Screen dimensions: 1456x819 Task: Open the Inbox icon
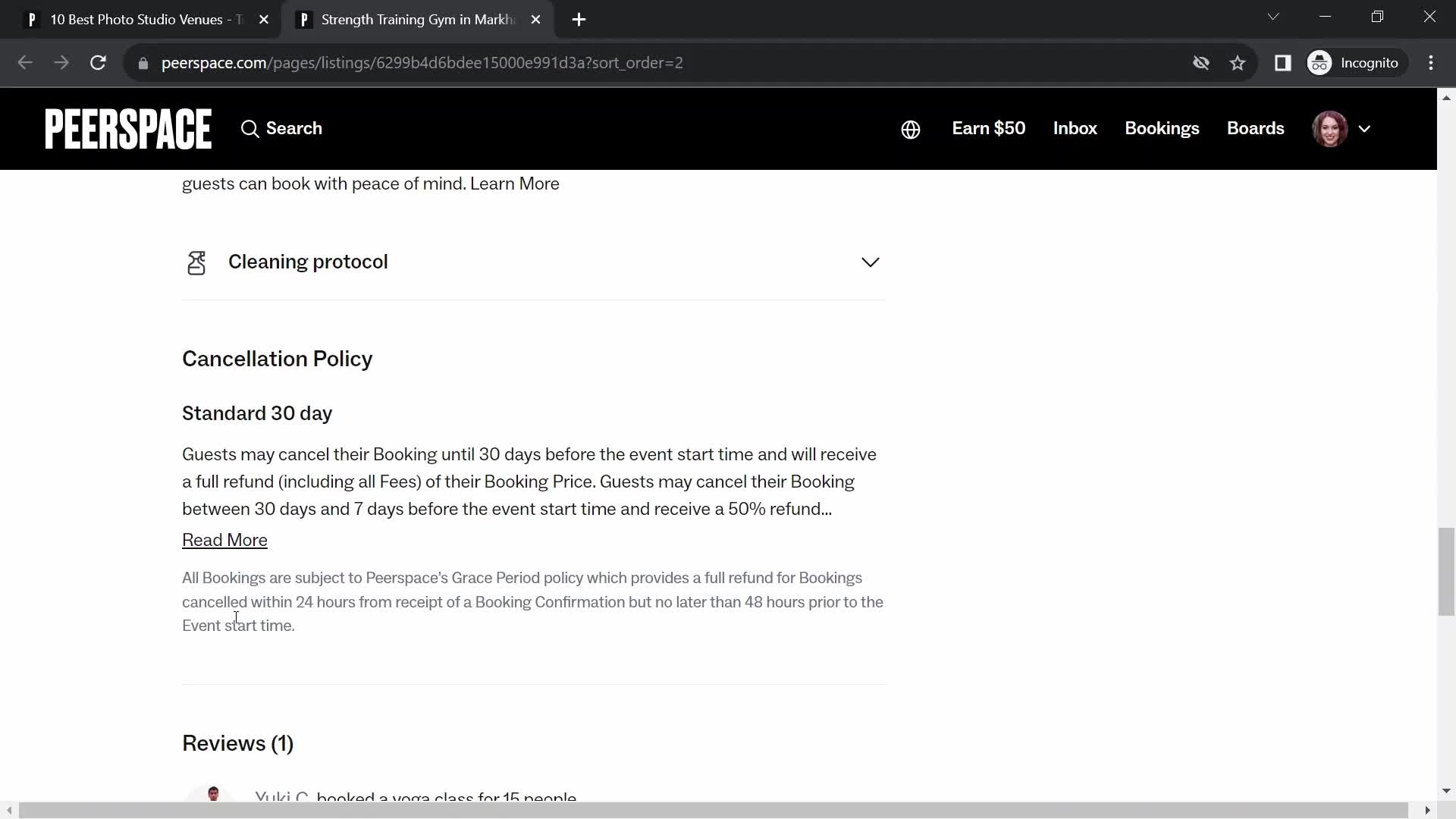tap(1075, 128)
